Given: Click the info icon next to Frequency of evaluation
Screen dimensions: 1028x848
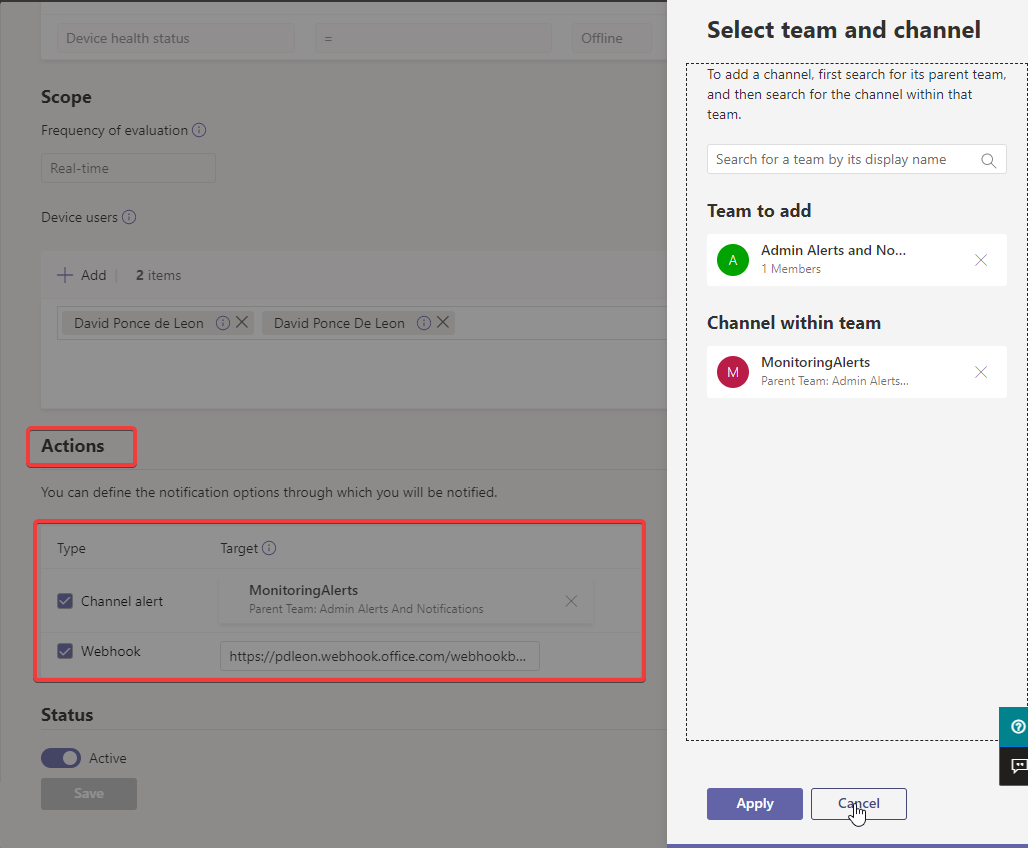Looking at the screenshot, I should 199,130.
